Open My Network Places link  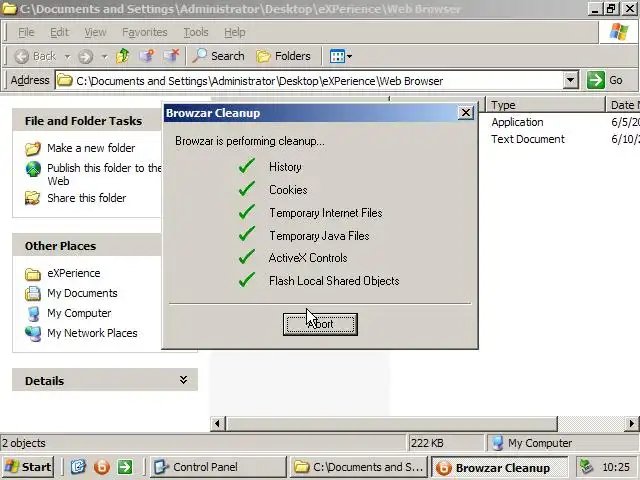92,333
